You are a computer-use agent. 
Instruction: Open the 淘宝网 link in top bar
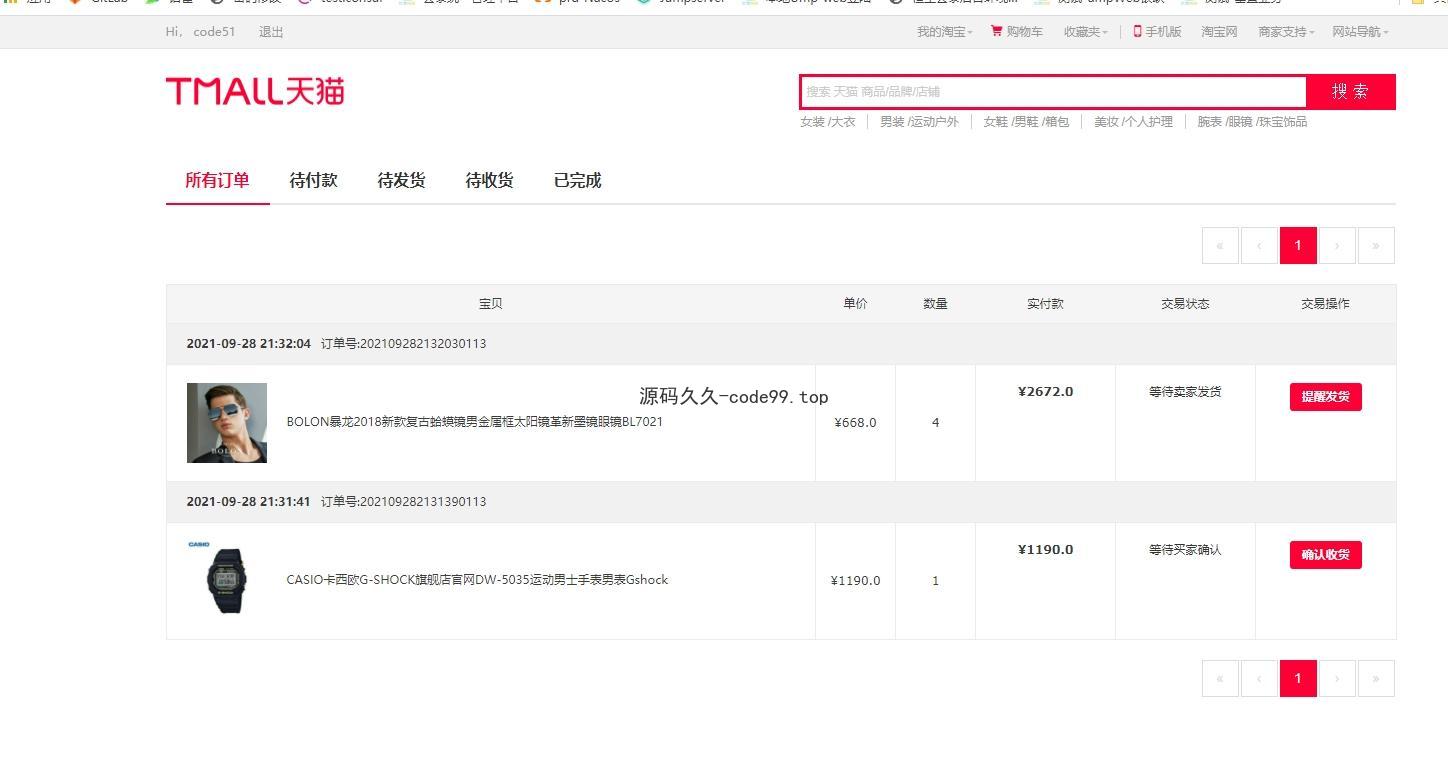[1219, 31]
